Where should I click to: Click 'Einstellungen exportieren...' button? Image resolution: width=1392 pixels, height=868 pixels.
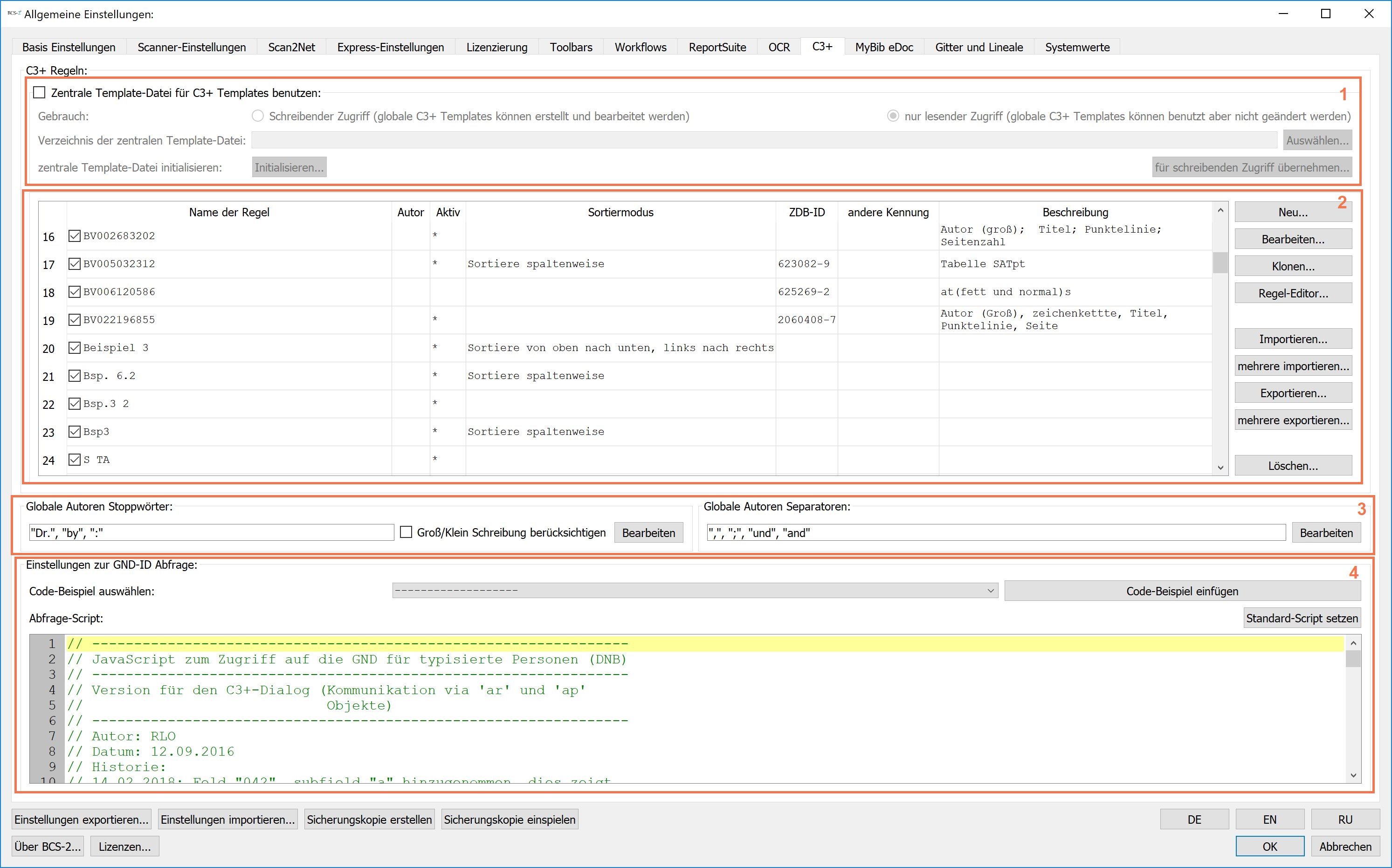tap(82, 819)
